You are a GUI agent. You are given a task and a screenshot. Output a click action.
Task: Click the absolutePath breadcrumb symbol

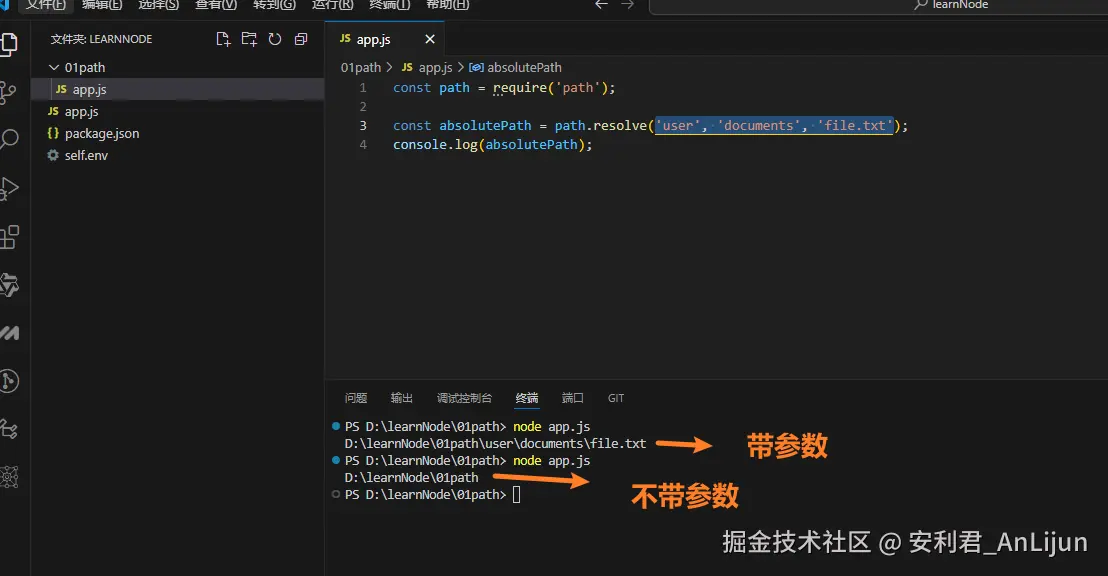(x=515, y=68)
